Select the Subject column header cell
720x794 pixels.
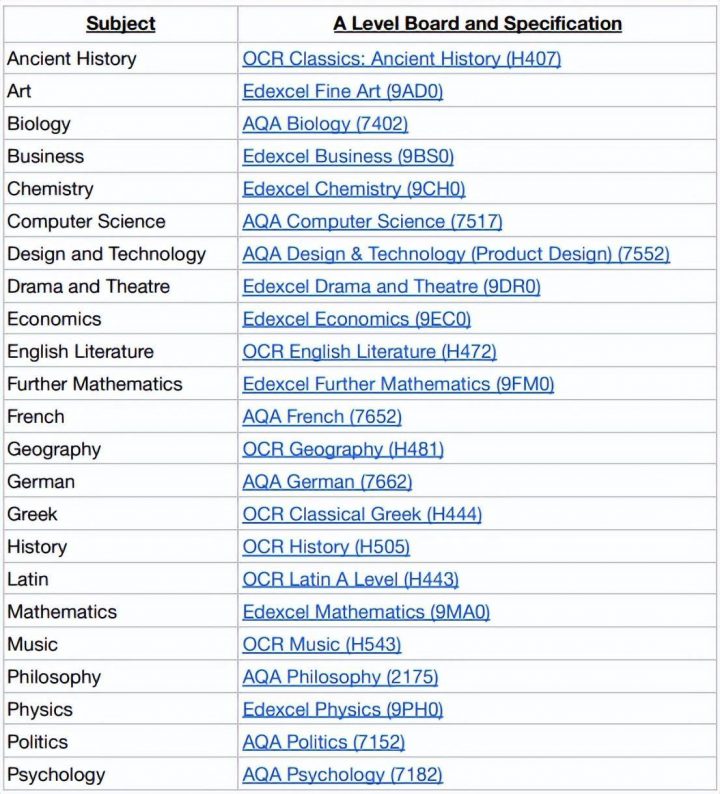[120, 24]
